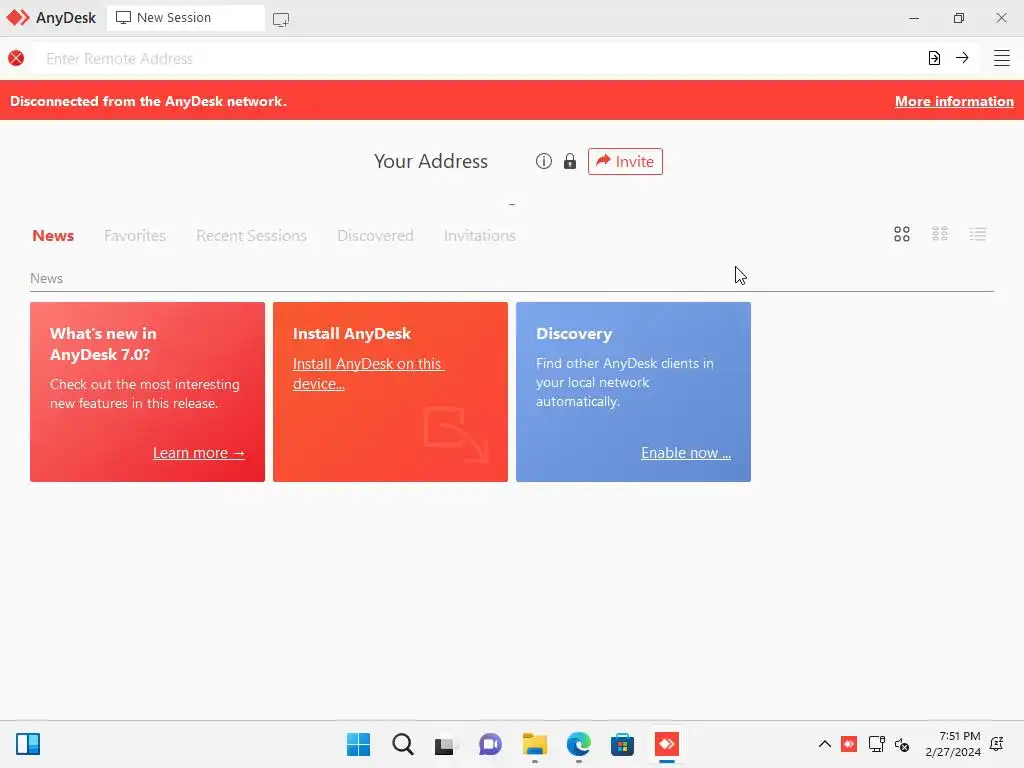This screenshot has width=1024, height=768.
Task: Select the News tab
Action: click(x=53, y=235)
